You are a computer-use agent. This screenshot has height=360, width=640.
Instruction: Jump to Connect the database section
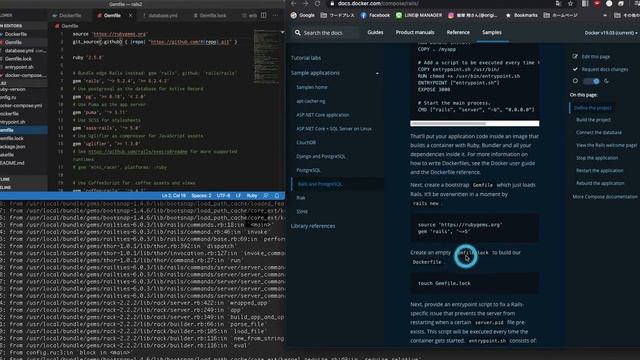(599, 133)
